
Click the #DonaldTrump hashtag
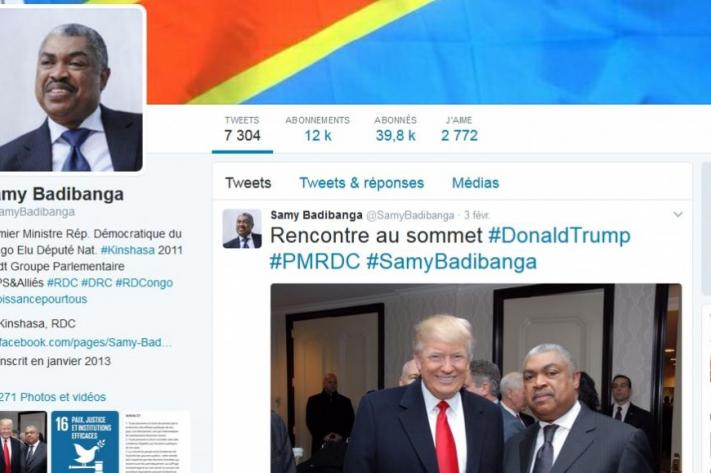click(x=559, y=235)
